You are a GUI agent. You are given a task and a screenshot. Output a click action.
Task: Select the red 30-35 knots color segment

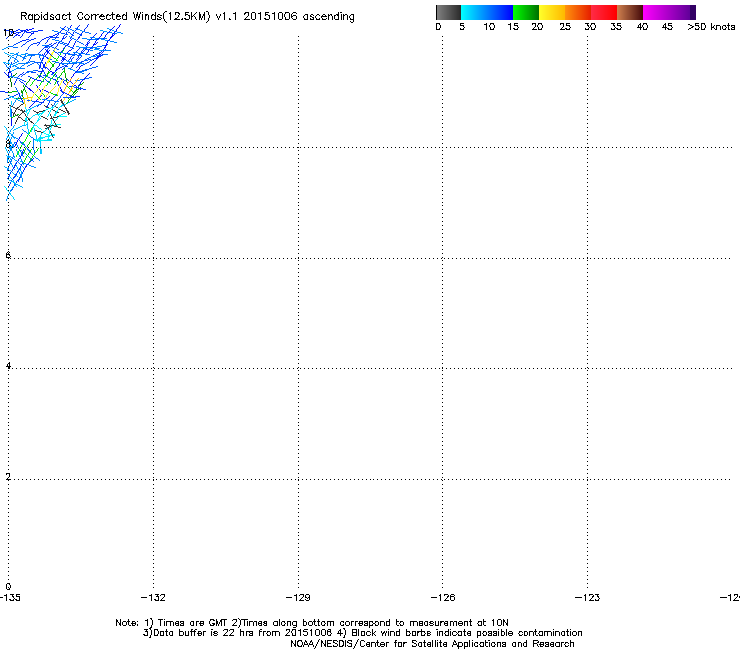604,12
